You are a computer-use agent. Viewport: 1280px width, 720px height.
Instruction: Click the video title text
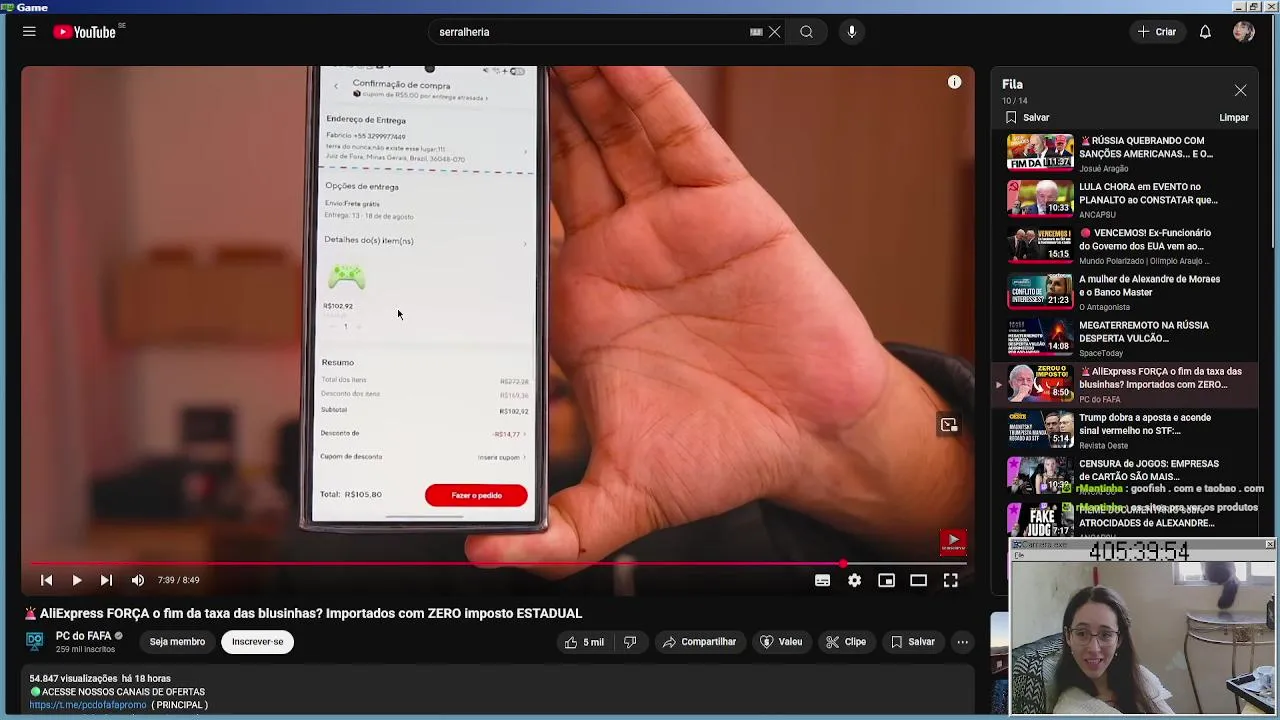click(303, 613)
